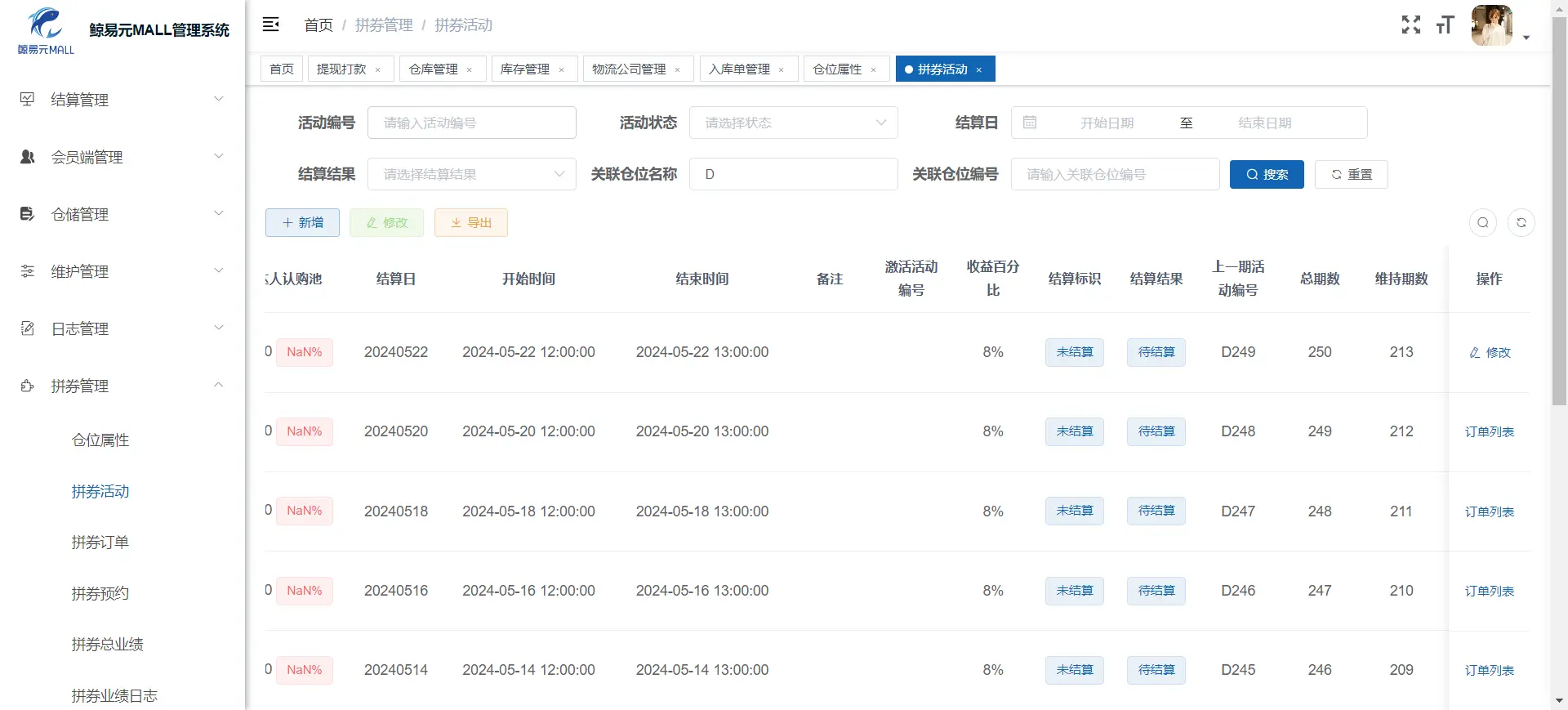Close the 仓位属性 tab
Image resolution: width=1568 pixels, height=710 pixels.
tap(874, 70)
